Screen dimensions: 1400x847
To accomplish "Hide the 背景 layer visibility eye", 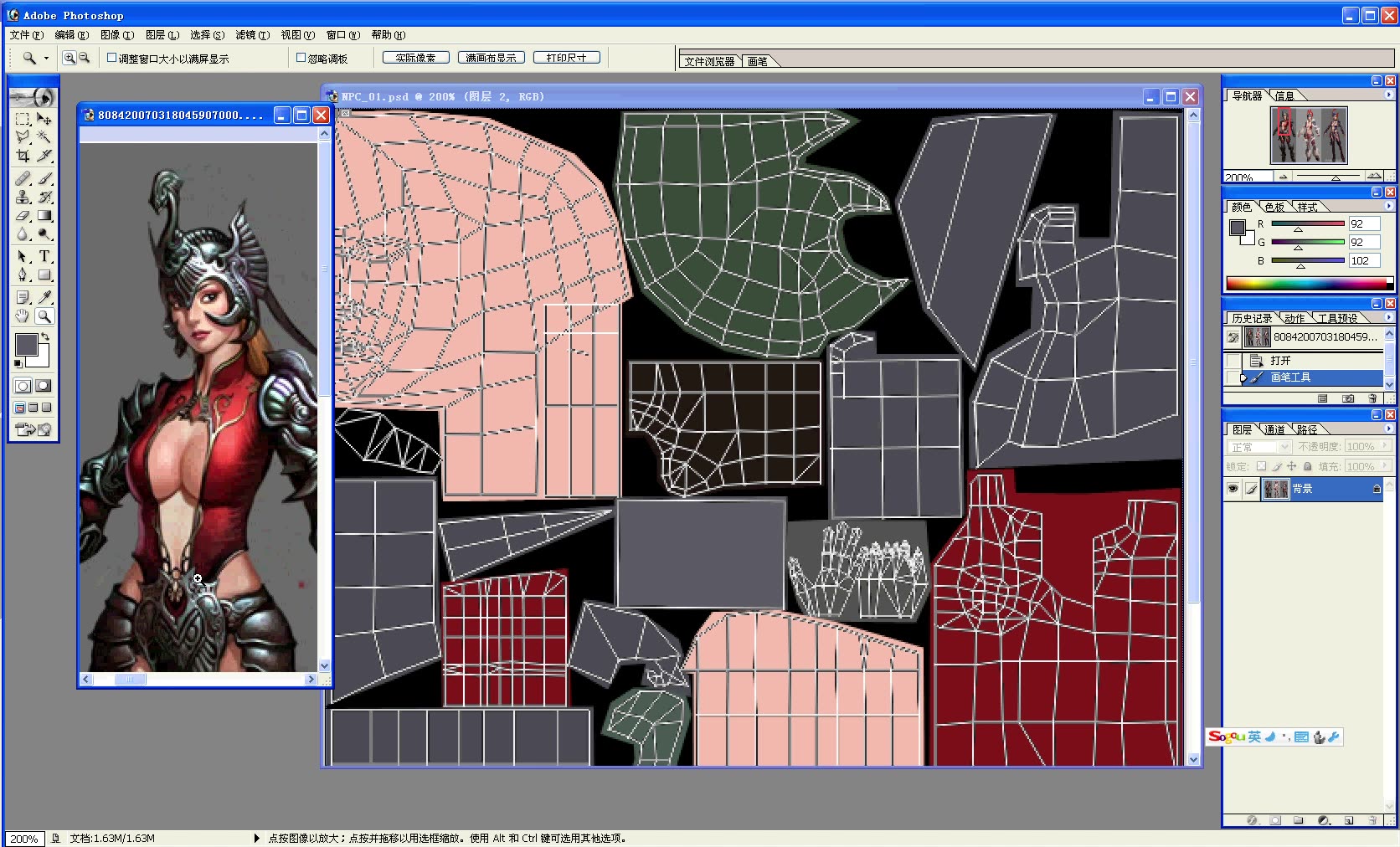I will click(x=1233, y=489).
